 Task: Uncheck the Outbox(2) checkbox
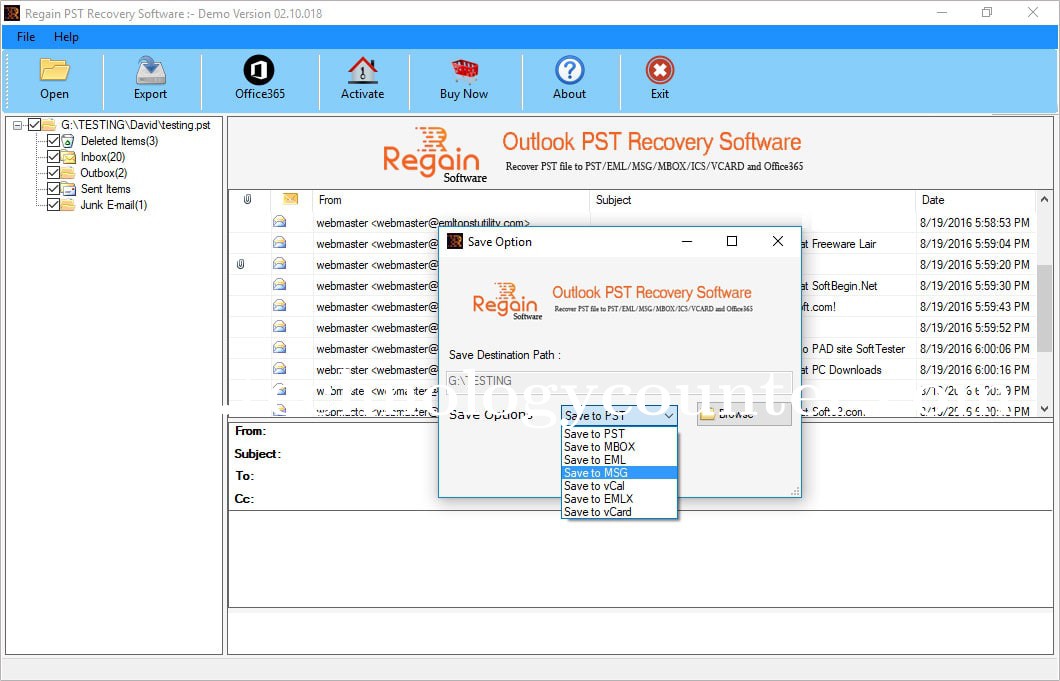click(x=53, y=172)
